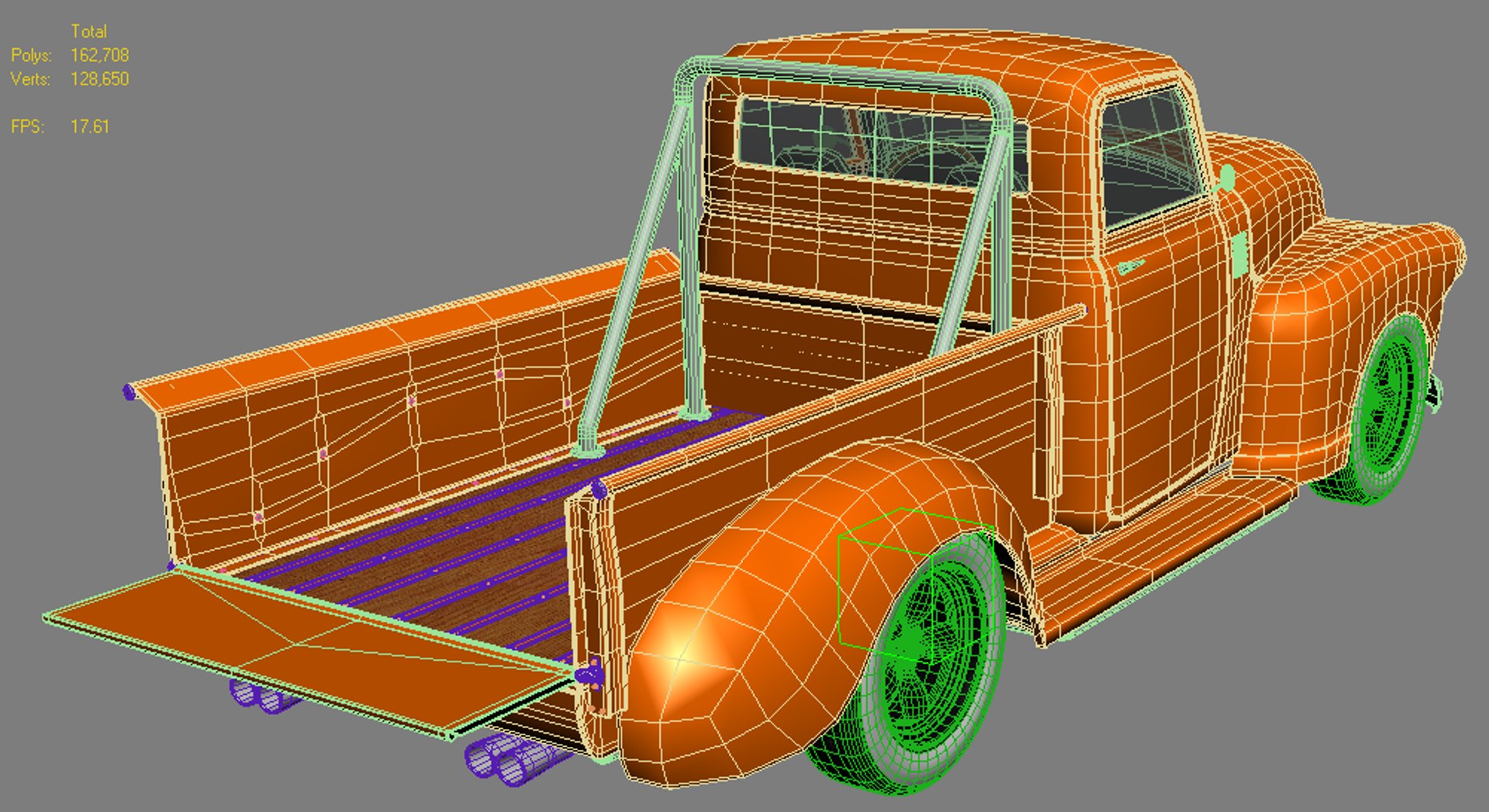
Task: Select the "Total" statistics header
Action: (88, 32)
